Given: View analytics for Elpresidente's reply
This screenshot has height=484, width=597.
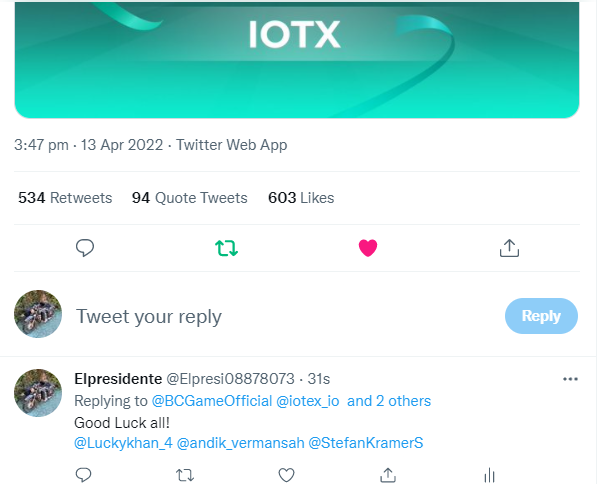Looking at the screenshot, I should coord(489,475).
